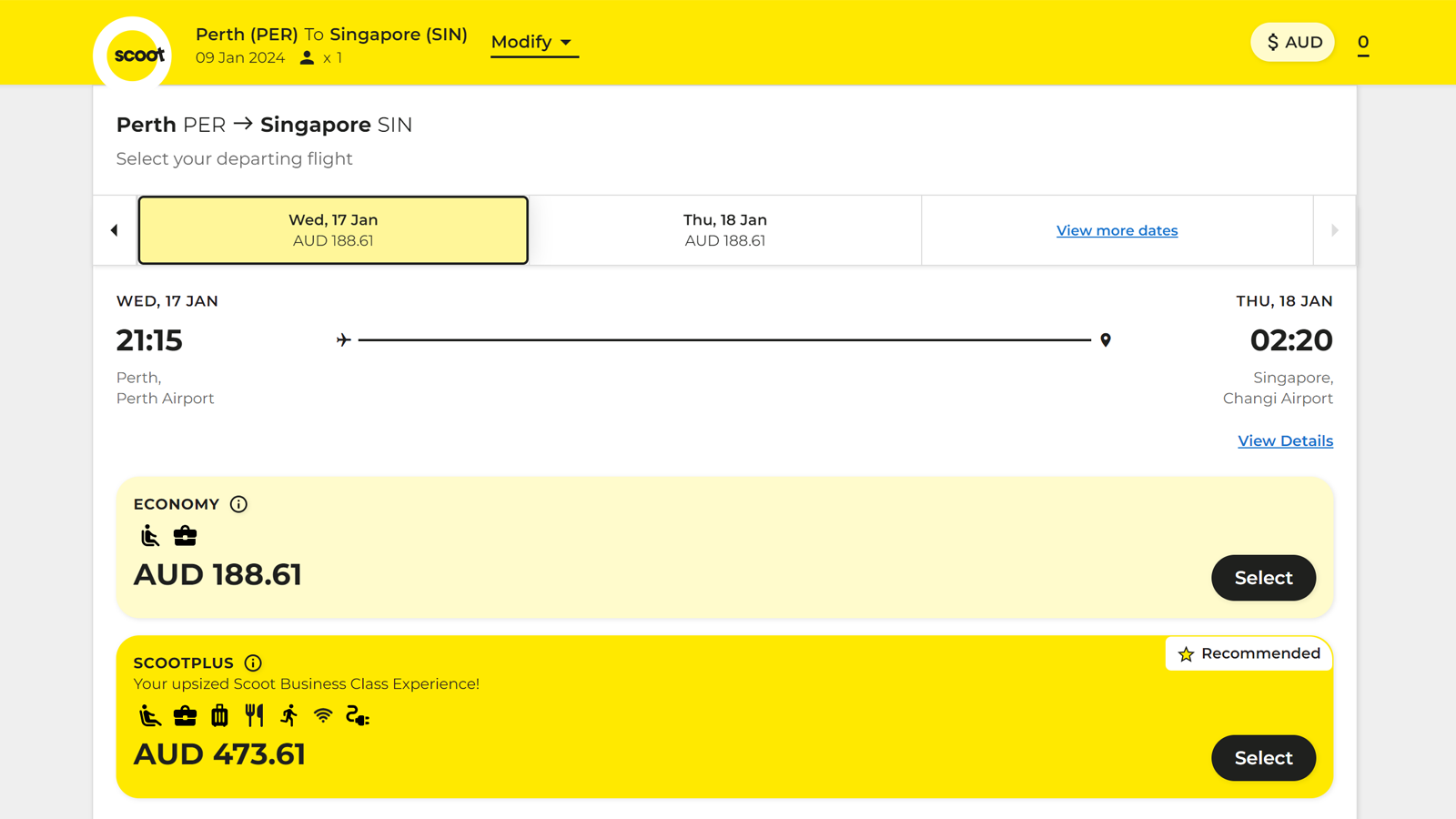Click the Recommended star badge
The width and height of the screenshot is (1456, 819).
1249,653
